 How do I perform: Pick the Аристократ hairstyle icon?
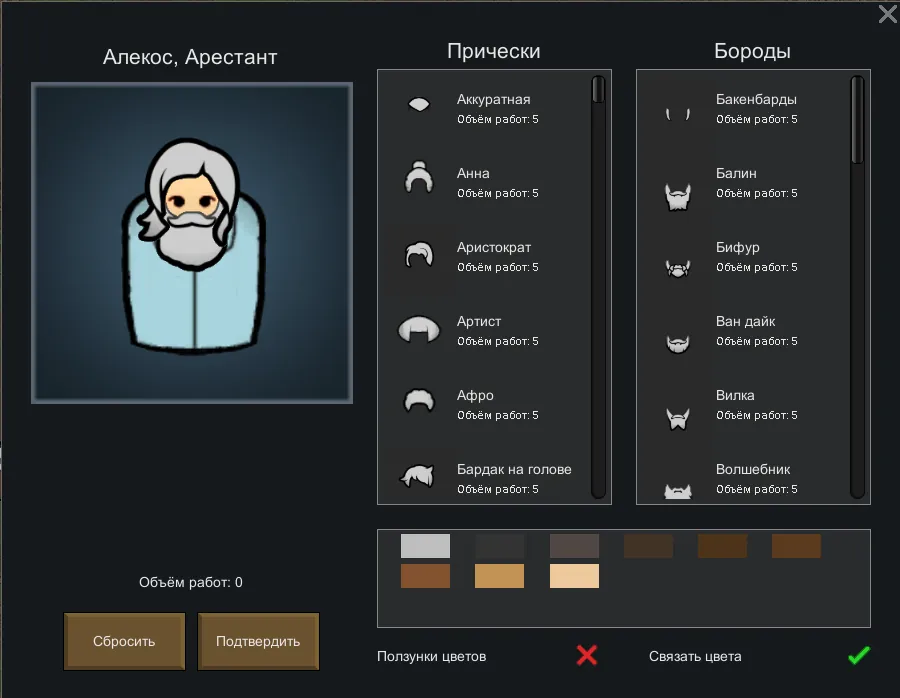click(x=418, y=254)
